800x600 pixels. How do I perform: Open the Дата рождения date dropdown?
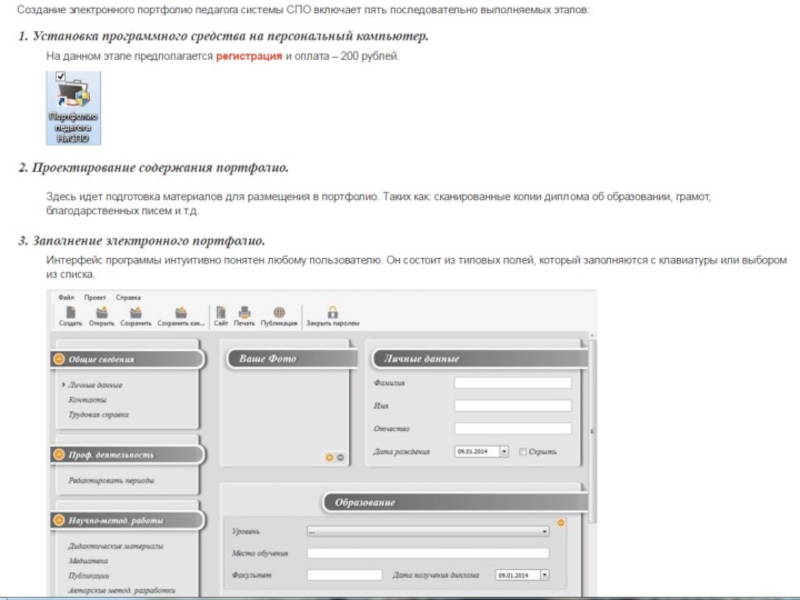coord(504,452)
